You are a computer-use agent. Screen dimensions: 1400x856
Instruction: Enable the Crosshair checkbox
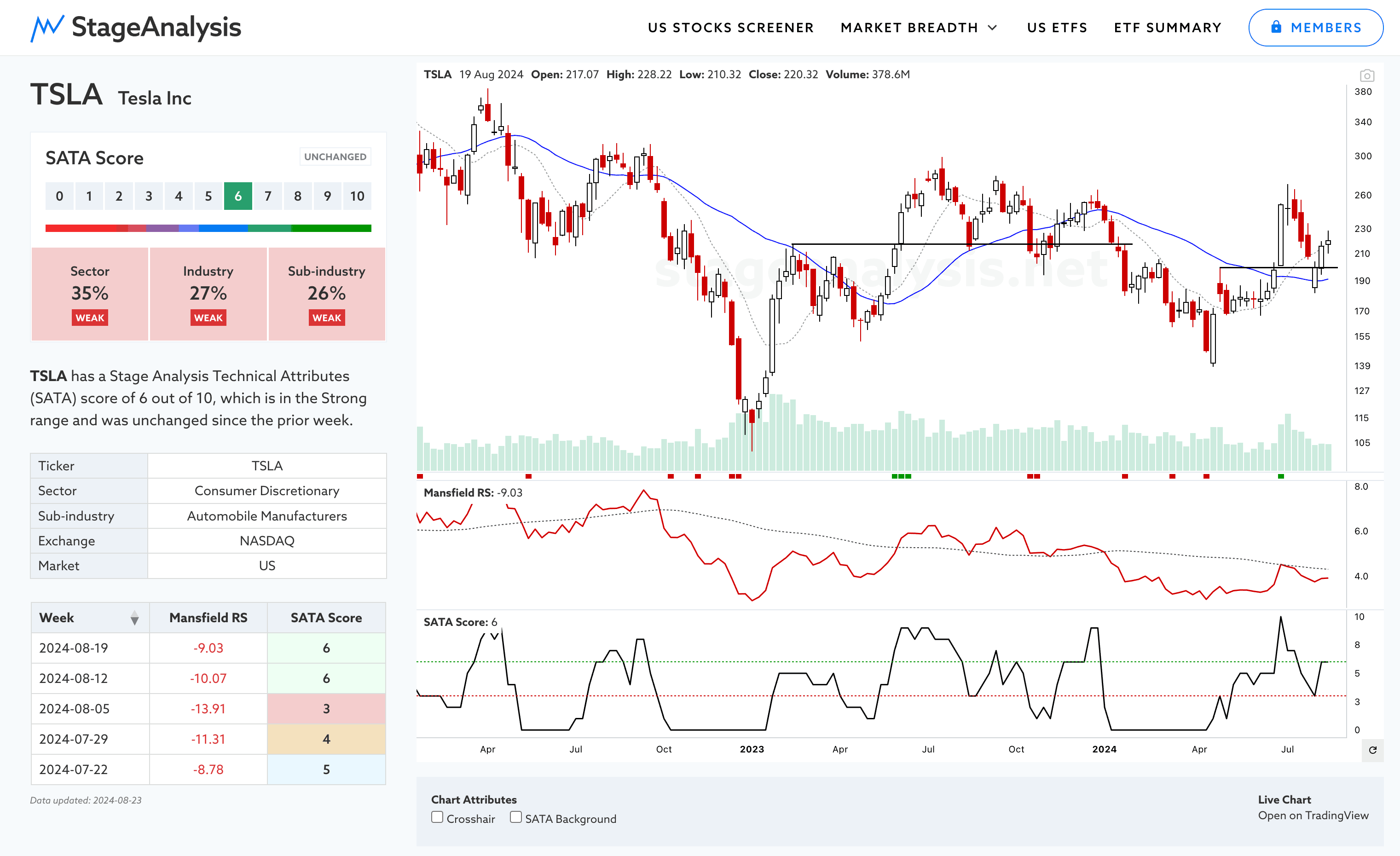(437, 817)
